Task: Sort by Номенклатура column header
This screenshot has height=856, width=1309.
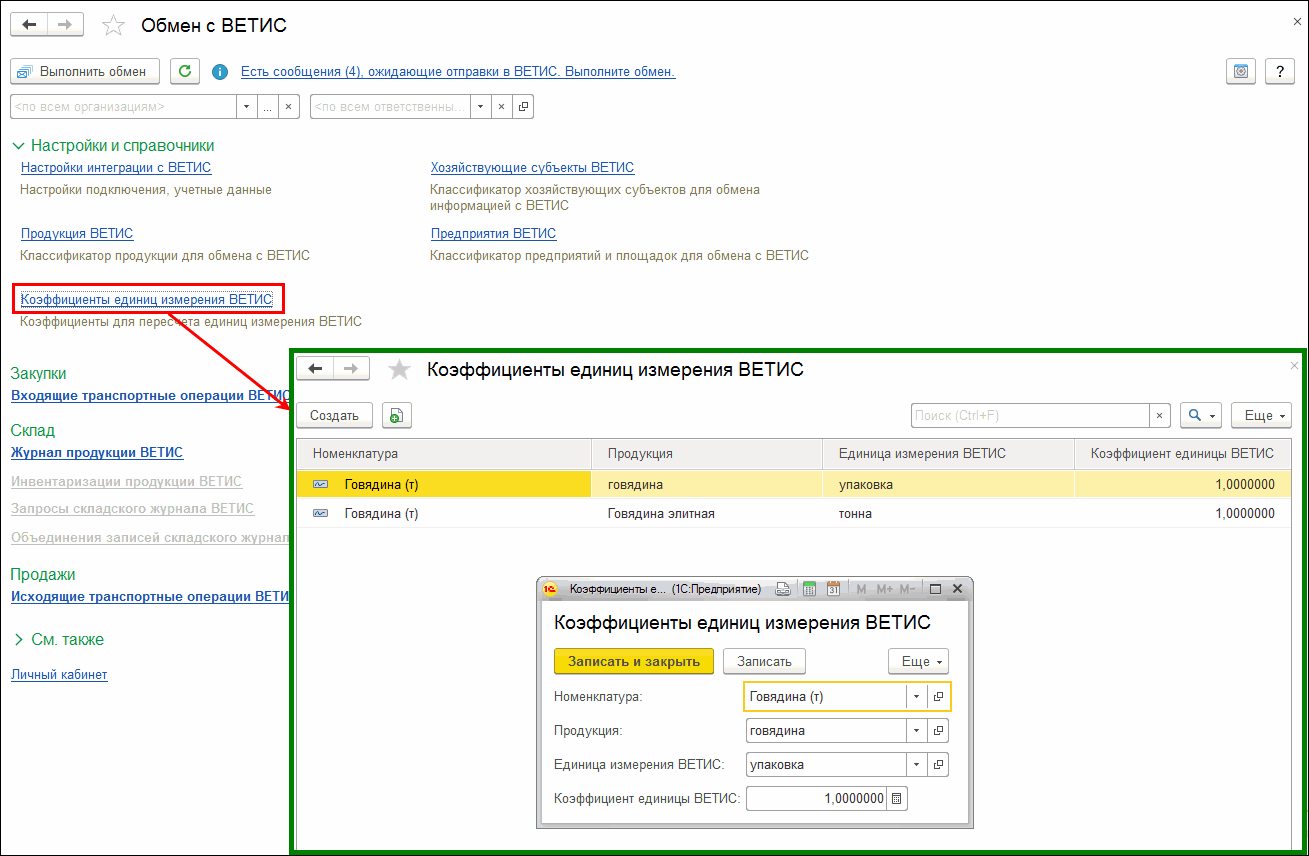Action: (444, 454)
